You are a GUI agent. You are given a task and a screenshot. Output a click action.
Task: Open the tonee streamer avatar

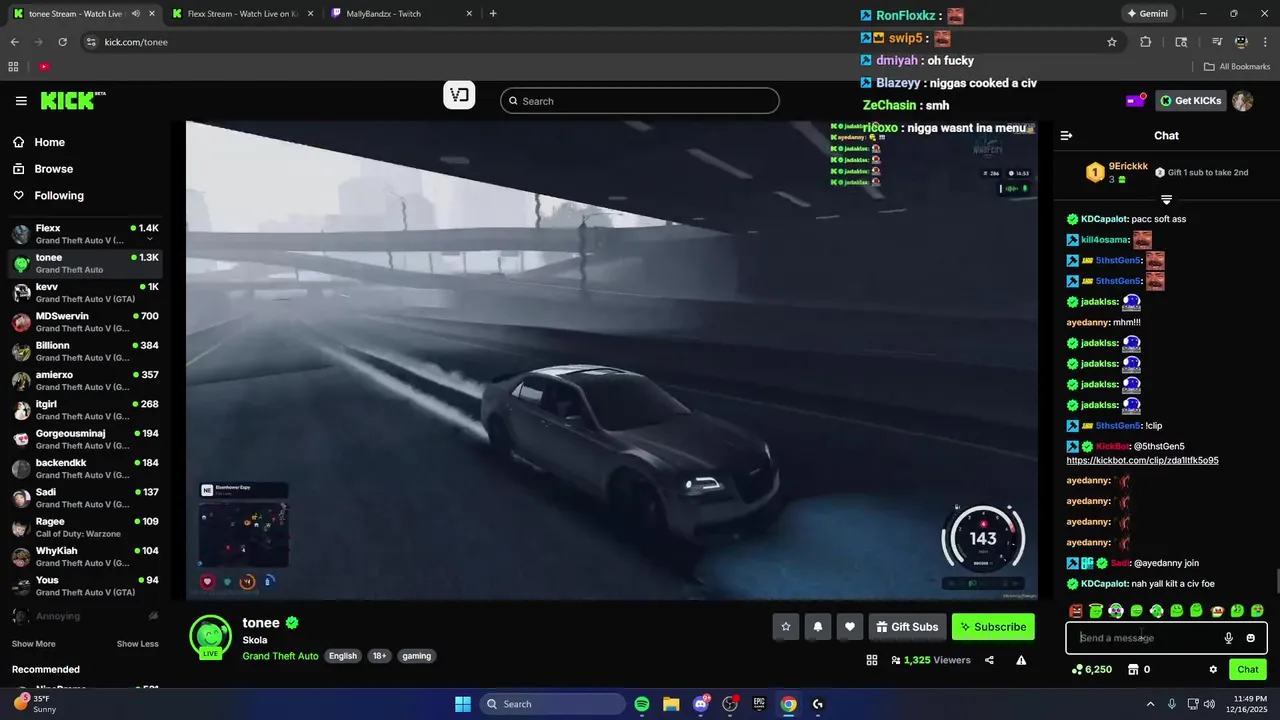pyautogui.click(x=211, y=636)
